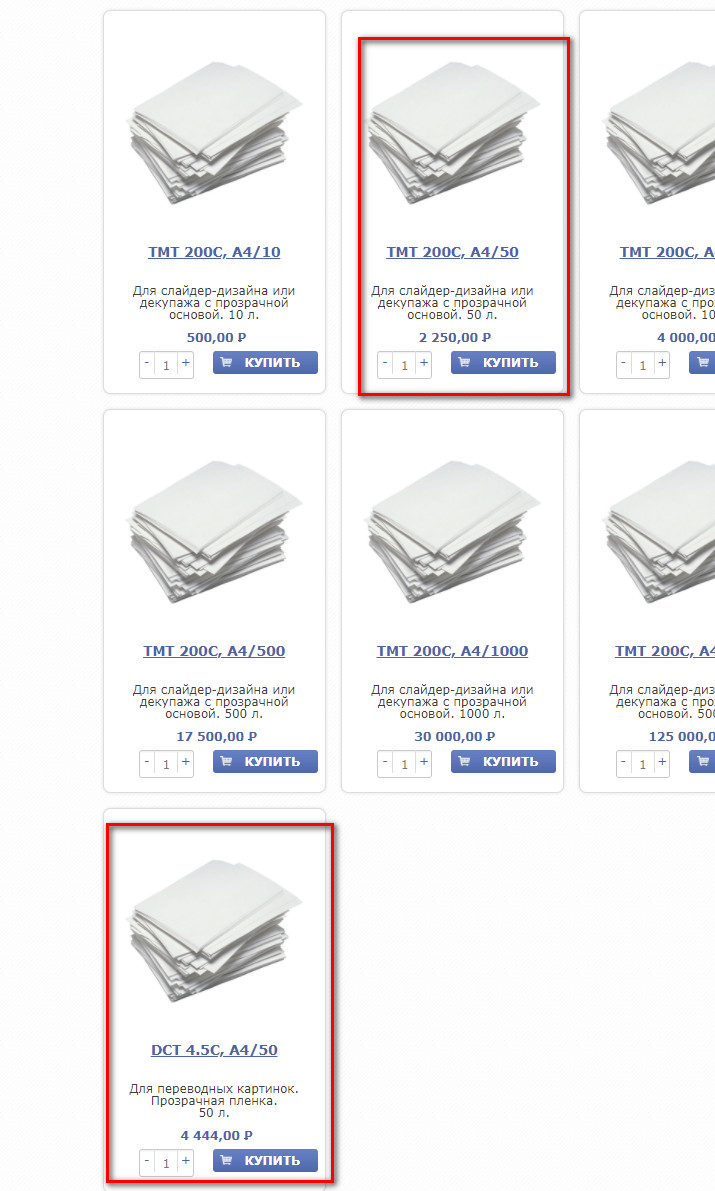
Task: Open the DCT 4.5C, A4/50 product link
Action: coord(214,1050)
